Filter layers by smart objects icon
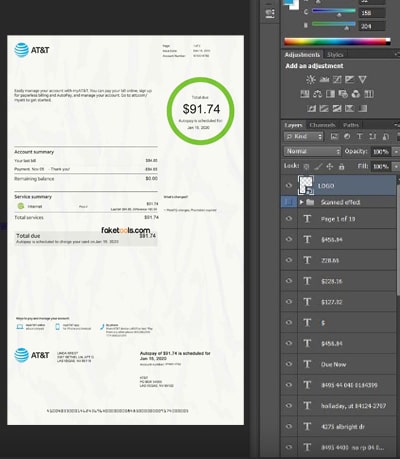The width and height of the screenshot is (400, 459). (385, 136)
